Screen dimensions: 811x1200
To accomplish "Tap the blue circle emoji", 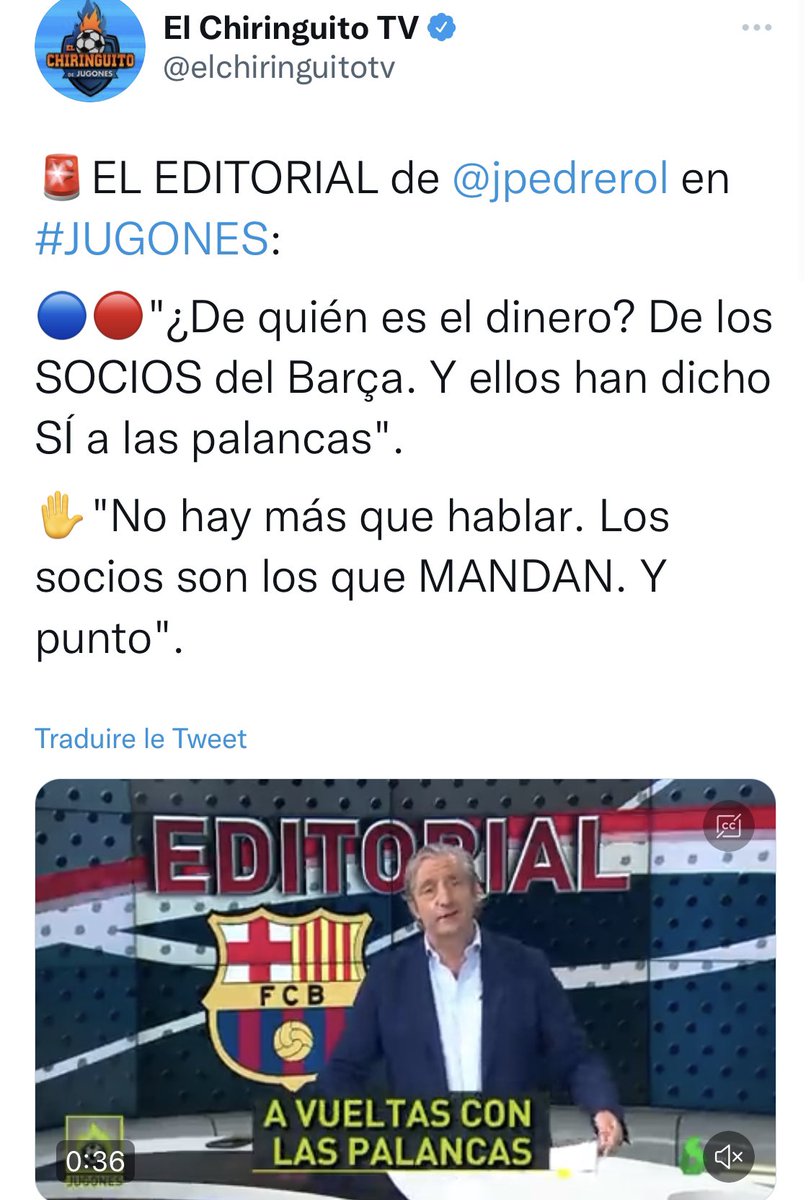I will click(x=62, y=320).
